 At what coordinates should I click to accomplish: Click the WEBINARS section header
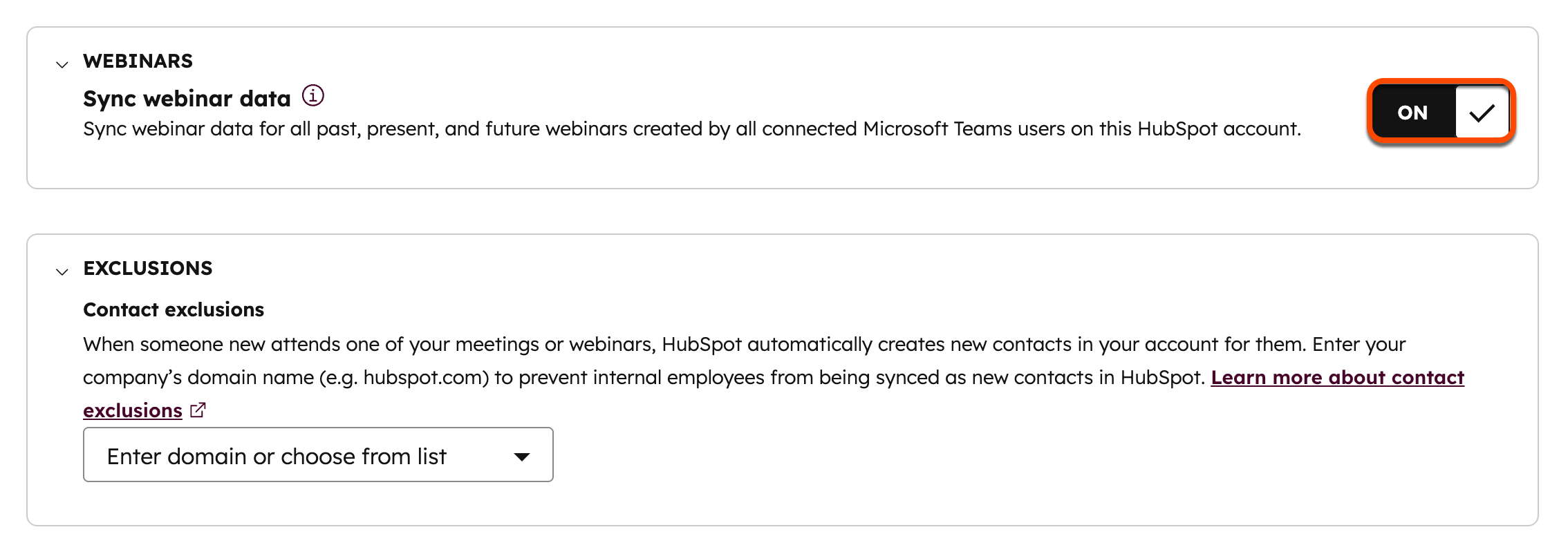pyautogui.click(x=138, y=61)
